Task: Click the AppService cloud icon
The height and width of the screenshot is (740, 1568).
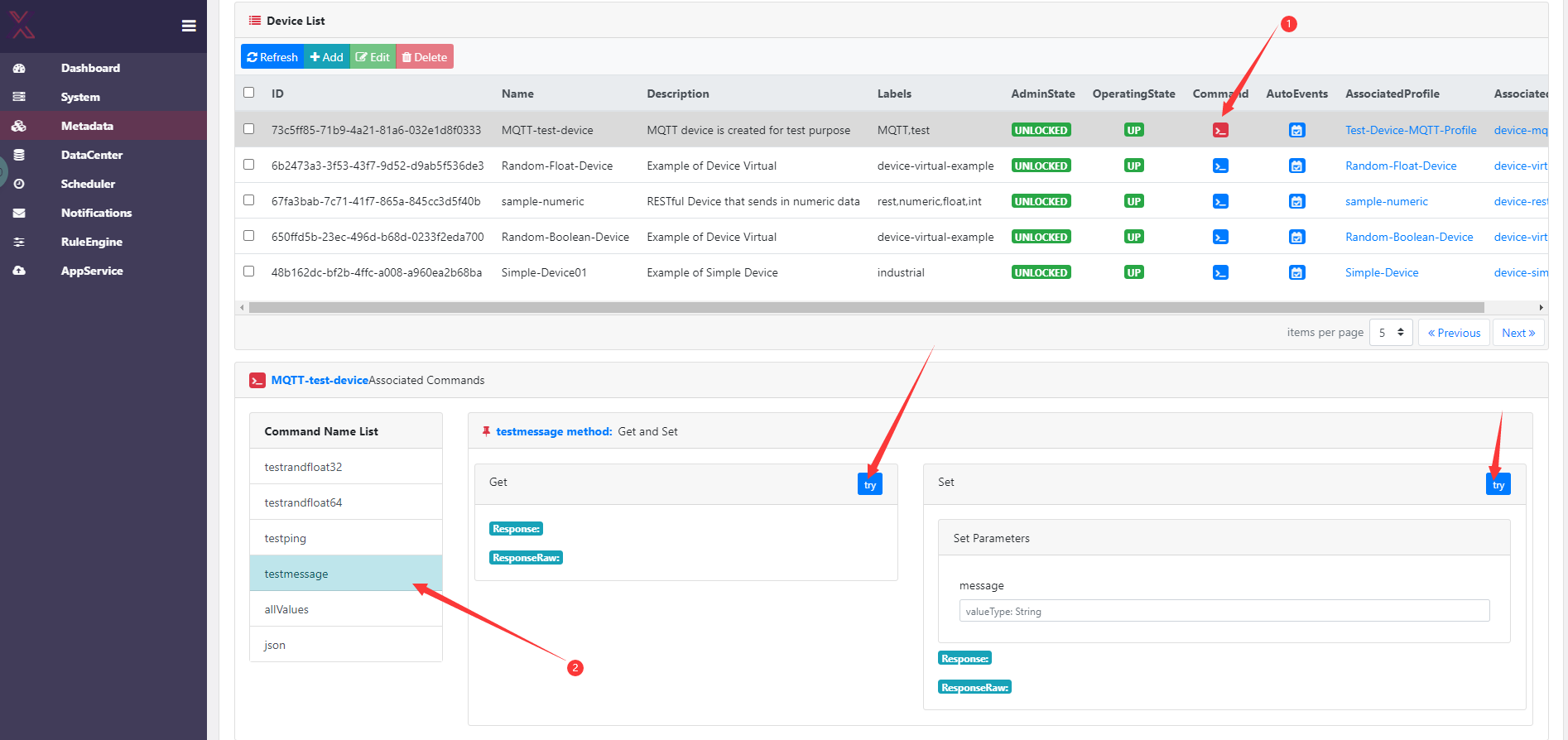Action: [19, 271]
